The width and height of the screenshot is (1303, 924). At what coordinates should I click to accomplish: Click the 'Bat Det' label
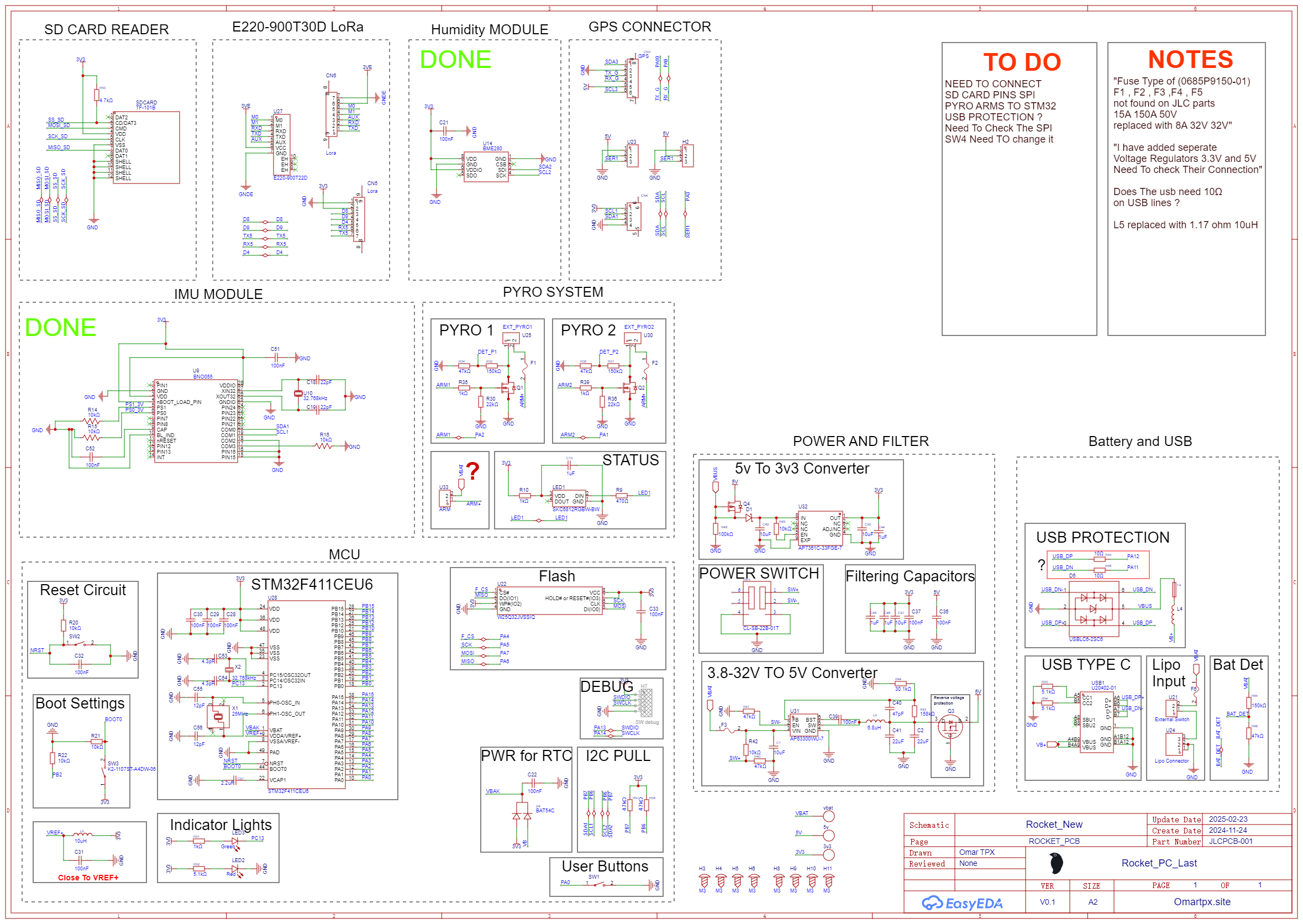point(1238,665)
